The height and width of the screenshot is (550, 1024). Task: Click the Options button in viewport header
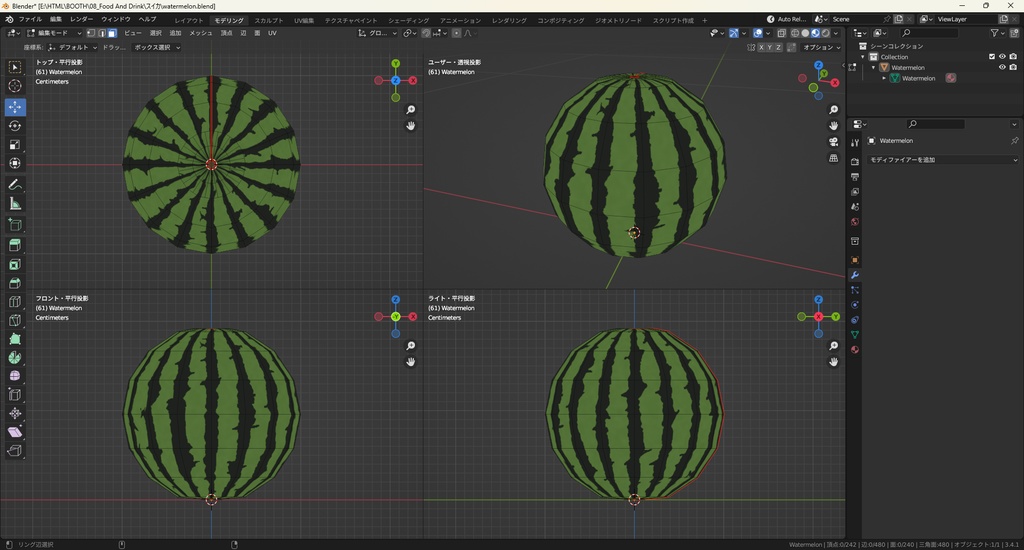(x=820, y=47)
